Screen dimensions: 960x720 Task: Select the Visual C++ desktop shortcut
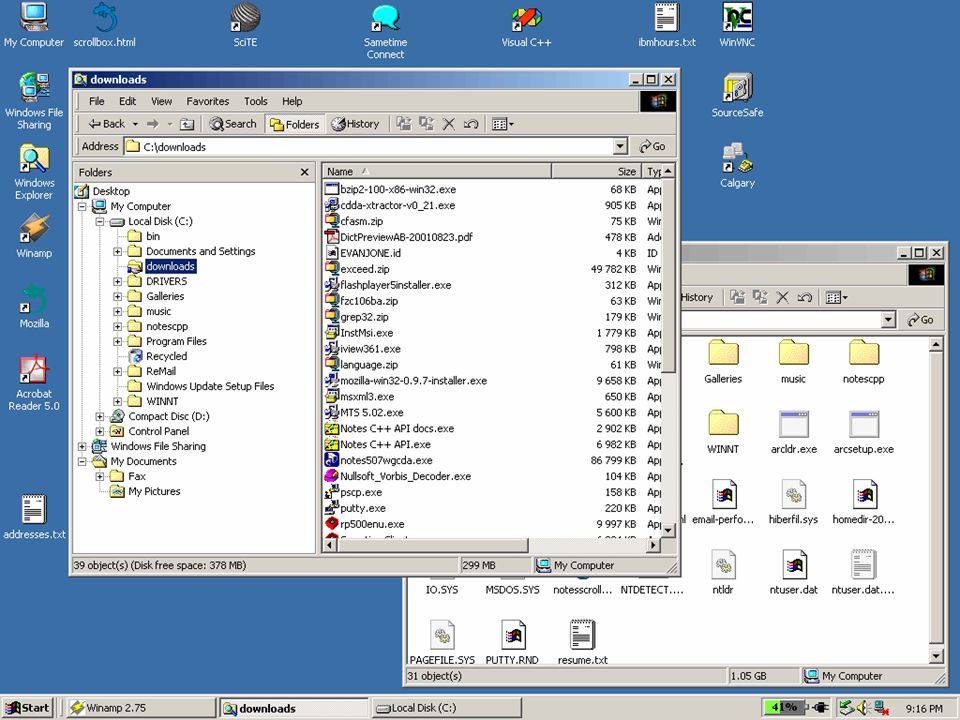point(527,25)
